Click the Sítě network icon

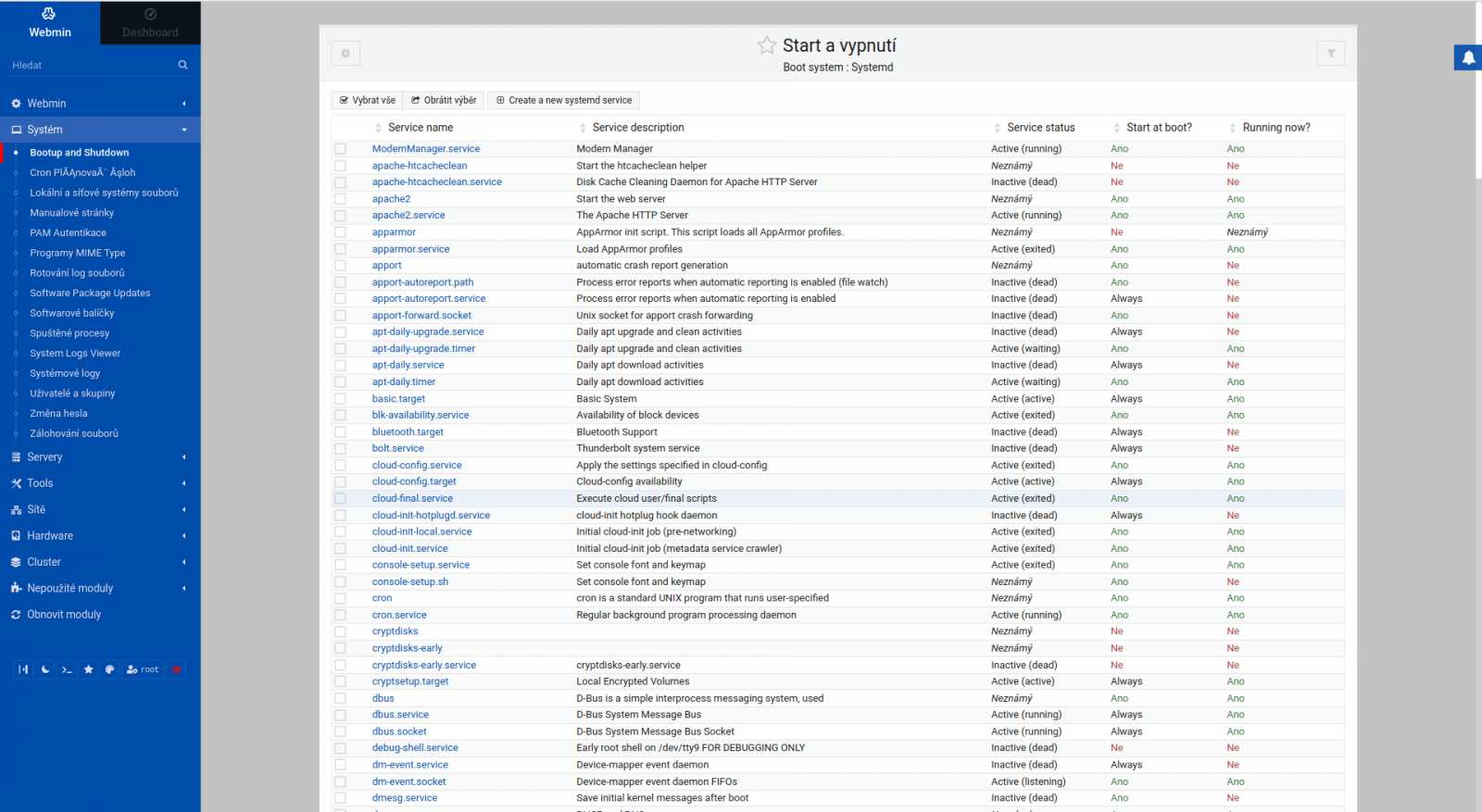coord(16,510)
